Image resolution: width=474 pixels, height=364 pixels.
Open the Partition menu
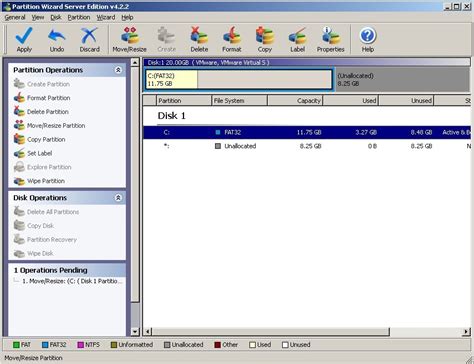(x=79, y=17)
